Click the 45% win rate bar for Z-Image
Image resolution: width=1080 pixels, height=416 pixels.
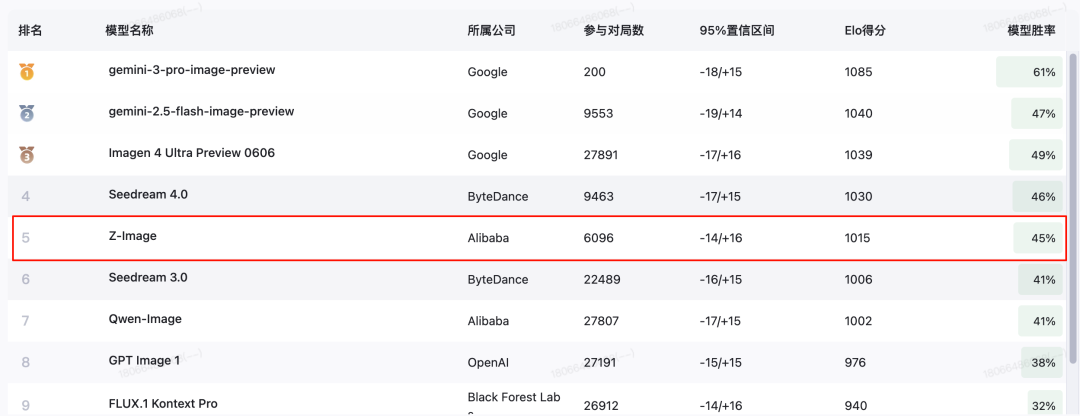pos(1038,238)
